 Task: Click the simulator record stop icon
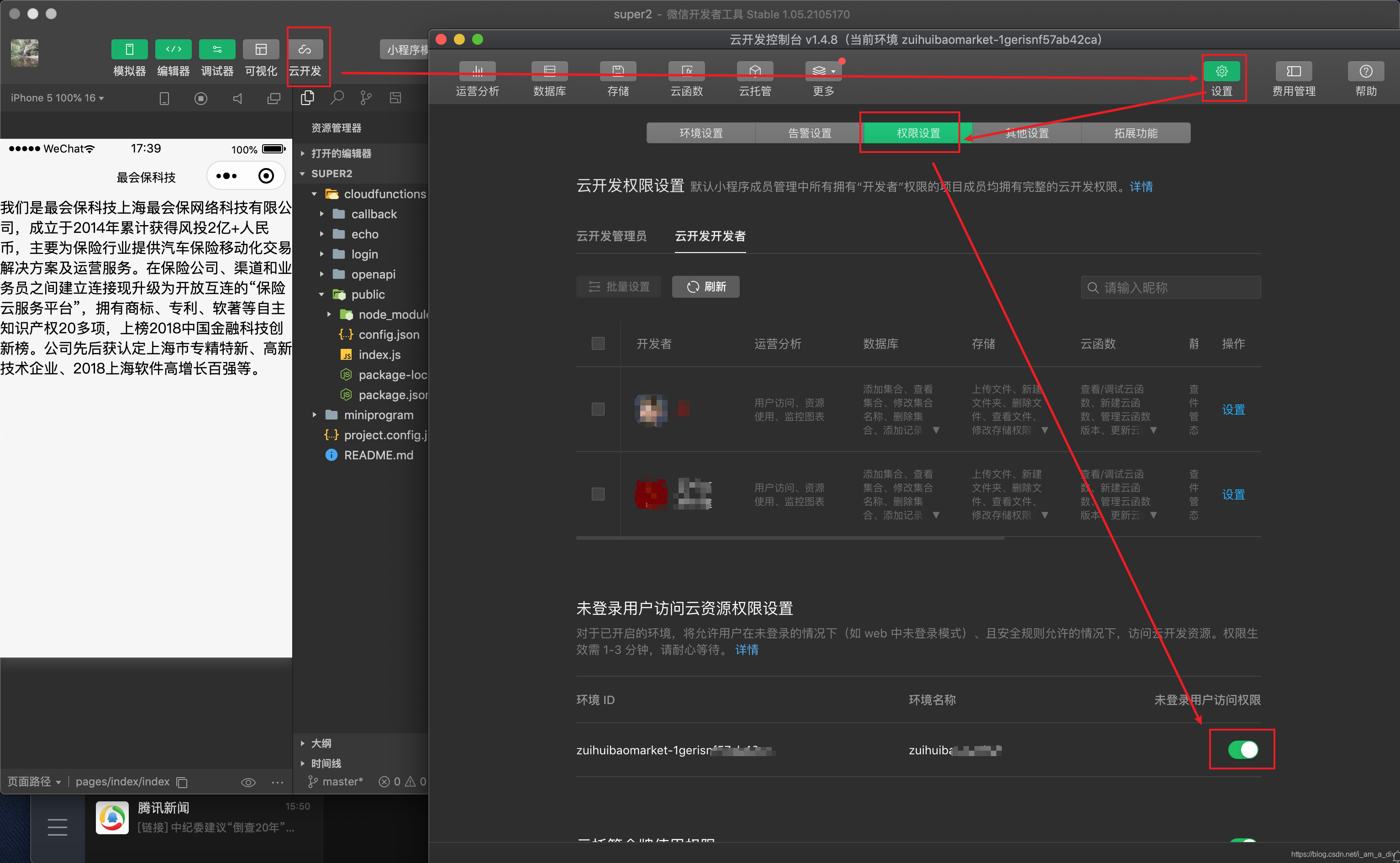(x=200, y=98)
